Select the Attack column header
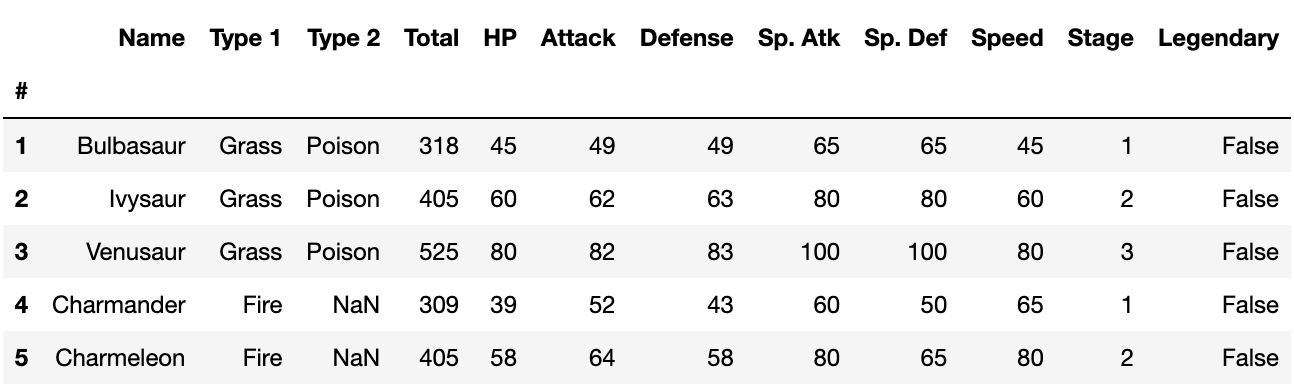The image size is (1294, 384). (x=577, y=39)
